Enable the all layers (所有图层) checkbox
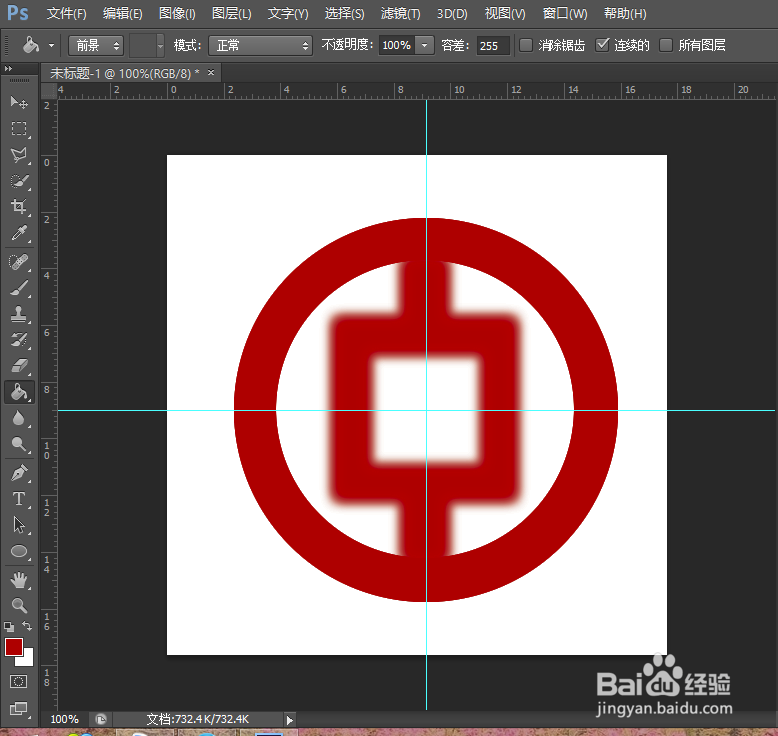Viewport: 778px width, 736px height. 666,45
